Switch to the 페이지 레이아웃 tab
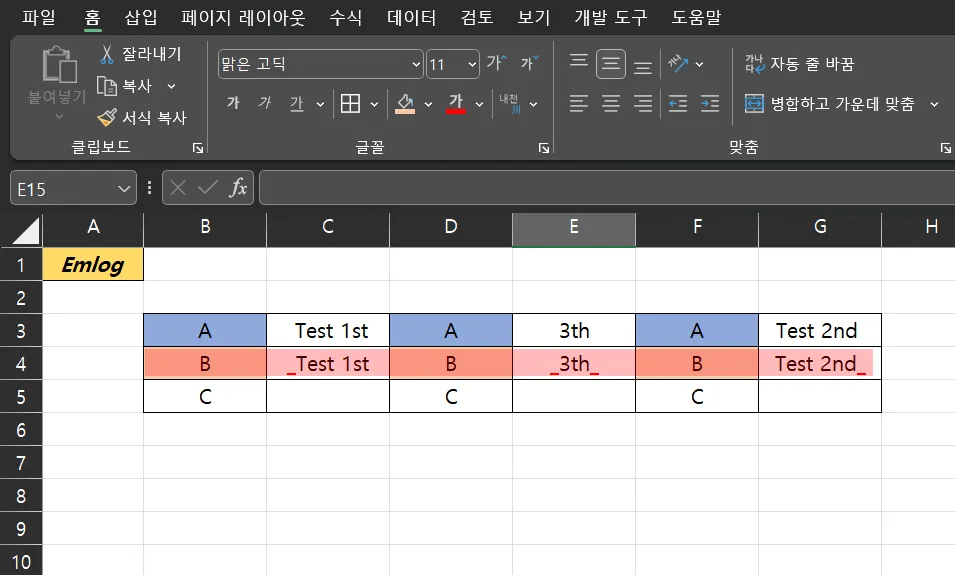The height and width of the screenshot is (575, 955). (243, 17)
